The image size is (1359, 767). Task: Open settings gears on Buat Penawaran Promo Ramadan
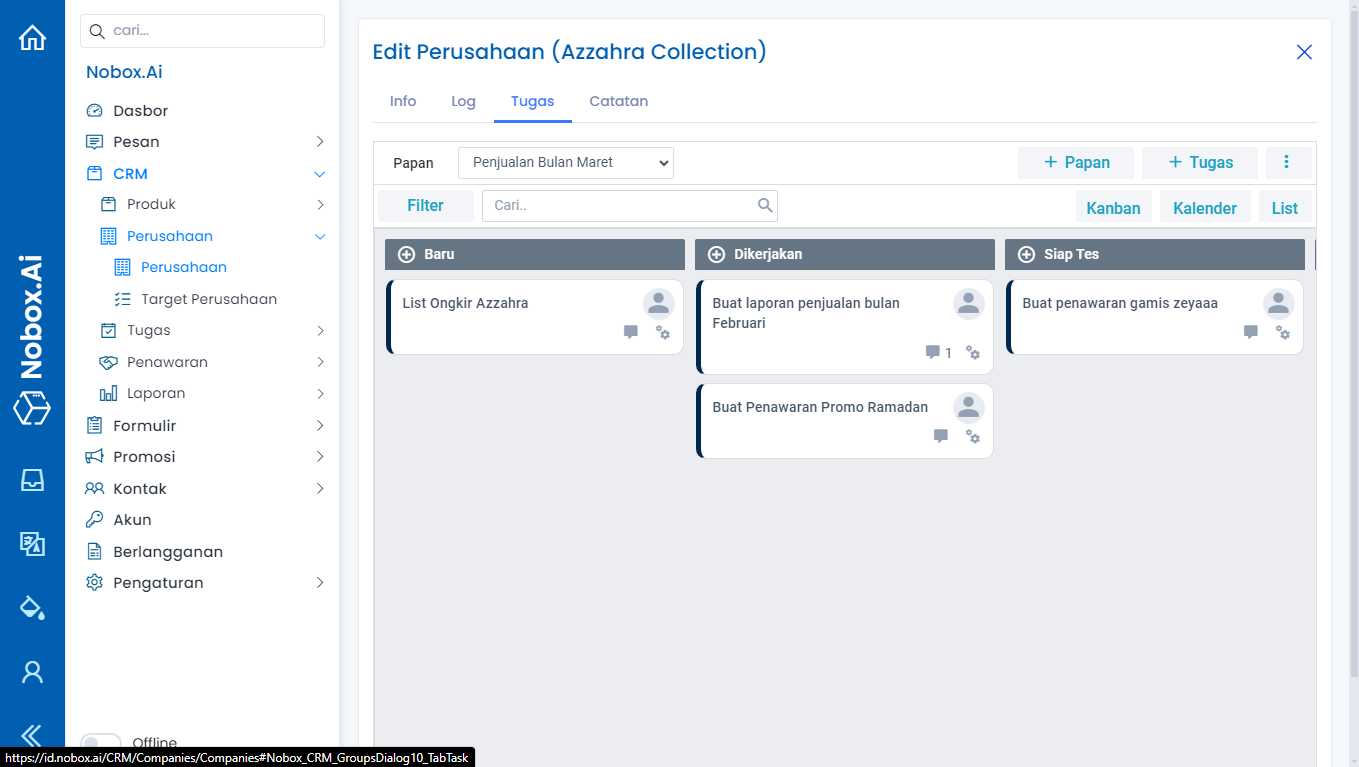pyautogui.click(x=972, y=436)
